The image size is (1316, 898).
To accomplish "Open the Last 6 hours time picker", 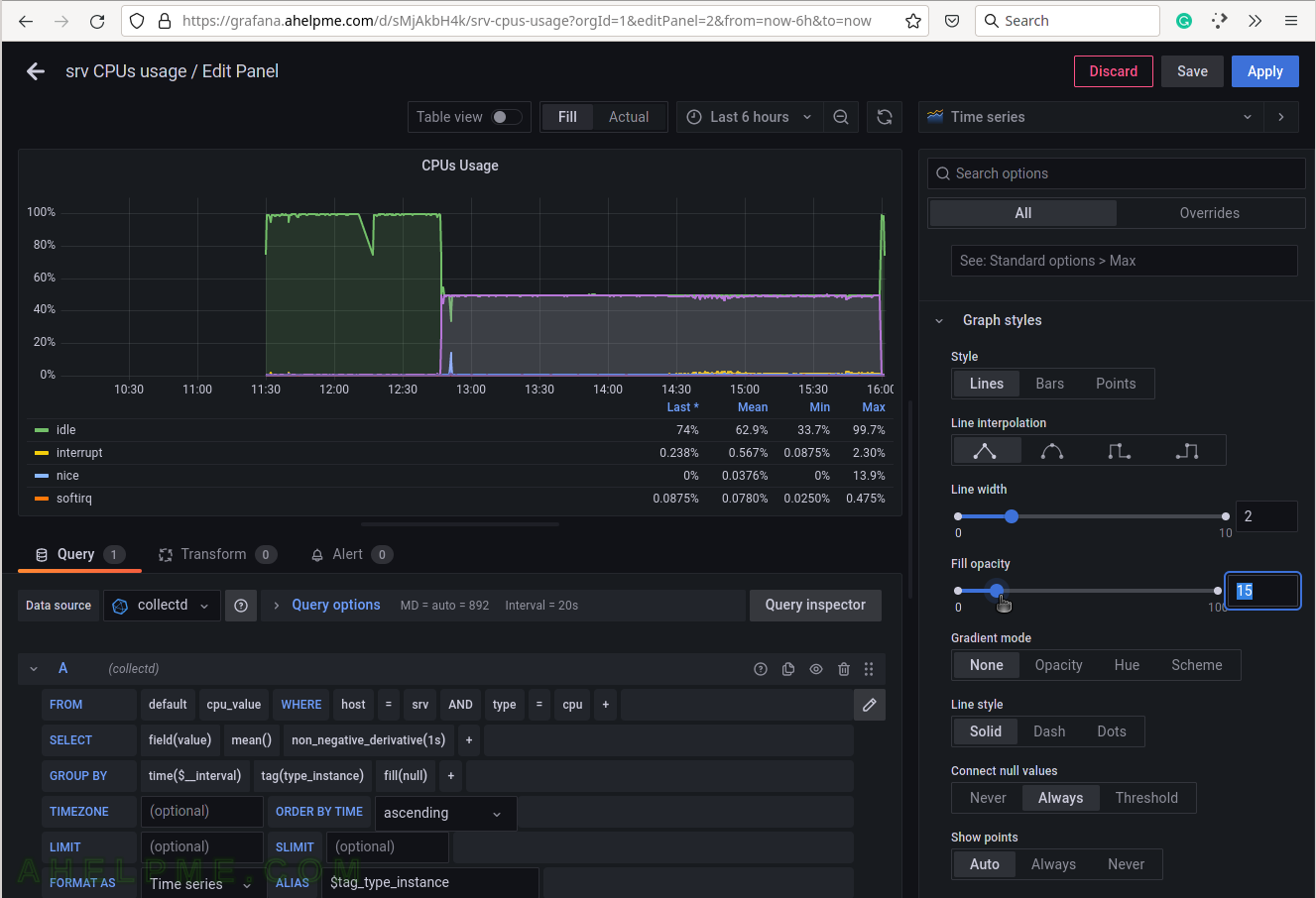I will (x=749, y=117).
